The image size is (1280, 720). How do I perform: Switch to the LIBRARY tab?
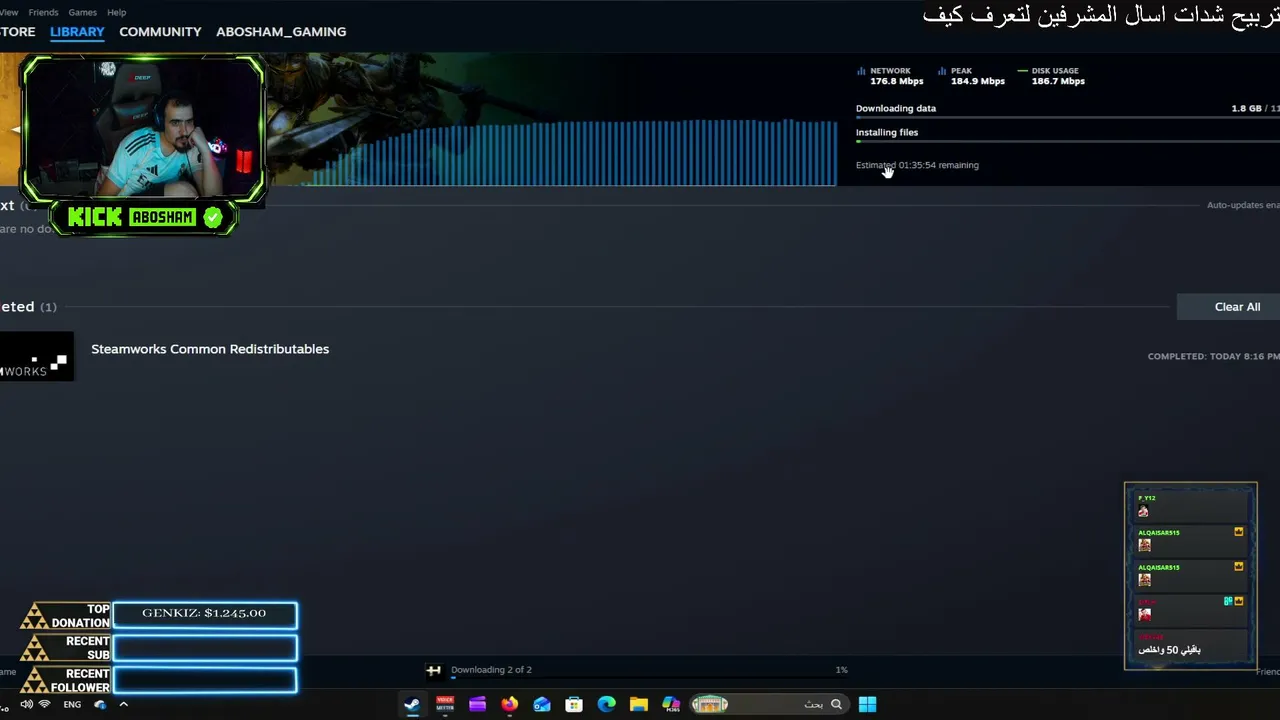click(x=77, y=32)
